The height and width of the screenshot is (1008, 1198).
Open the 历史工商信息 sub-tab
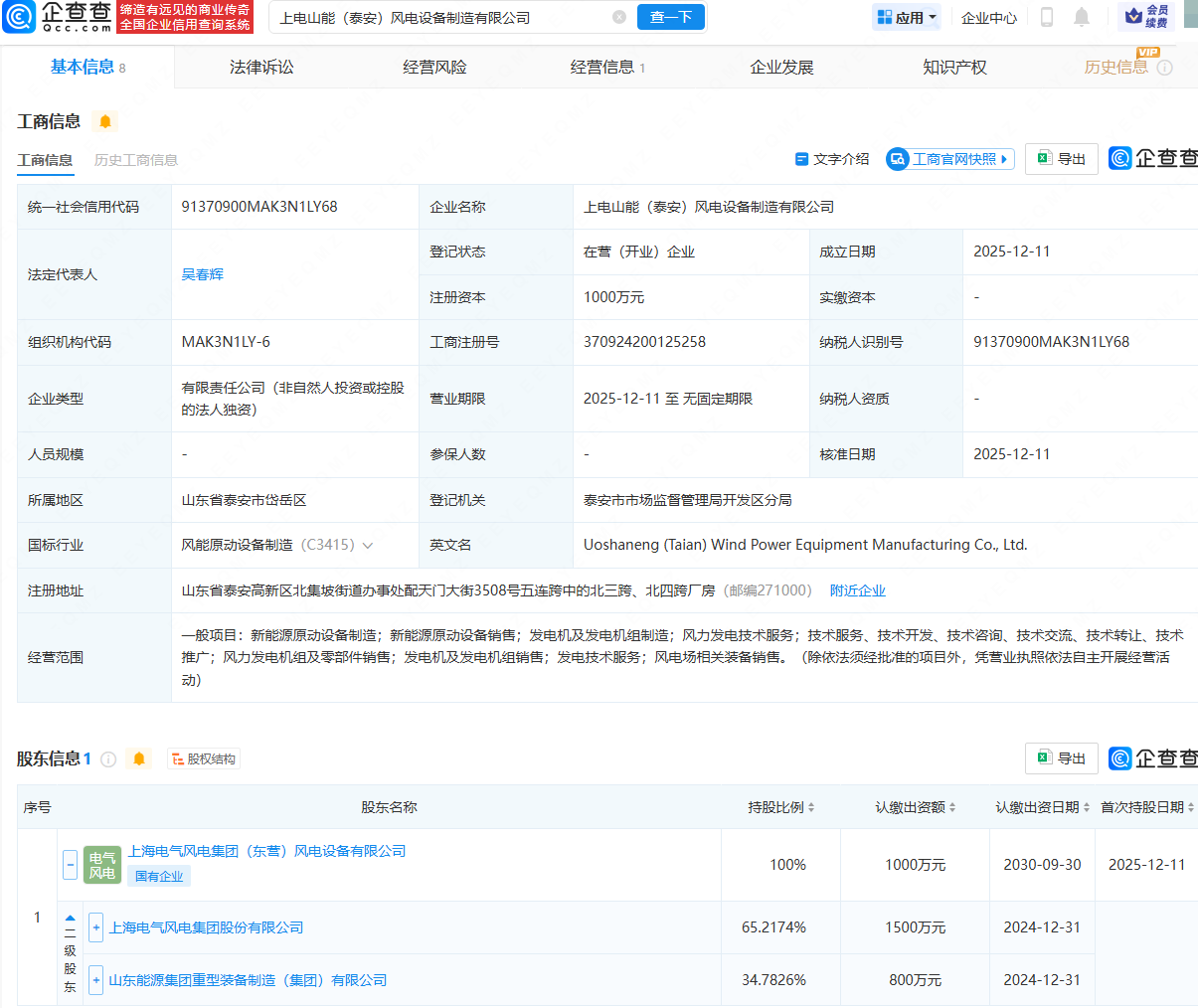tap(136, 158)
